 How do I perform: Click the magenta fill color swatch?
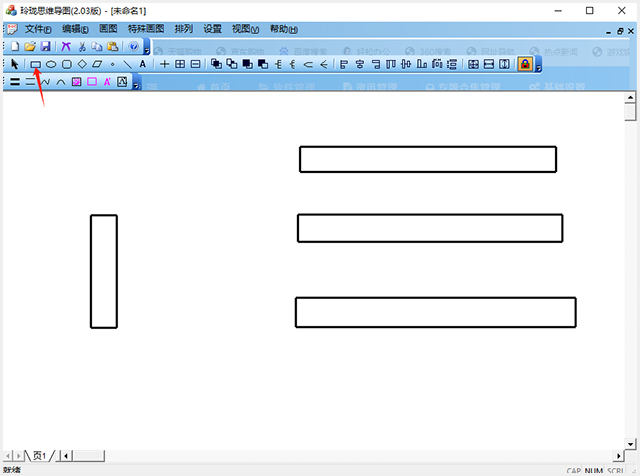[77, 82]
